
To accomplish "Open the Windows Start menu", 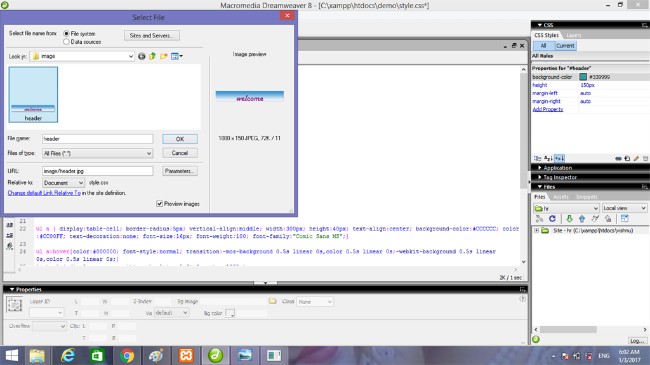I will click(12, 355).
